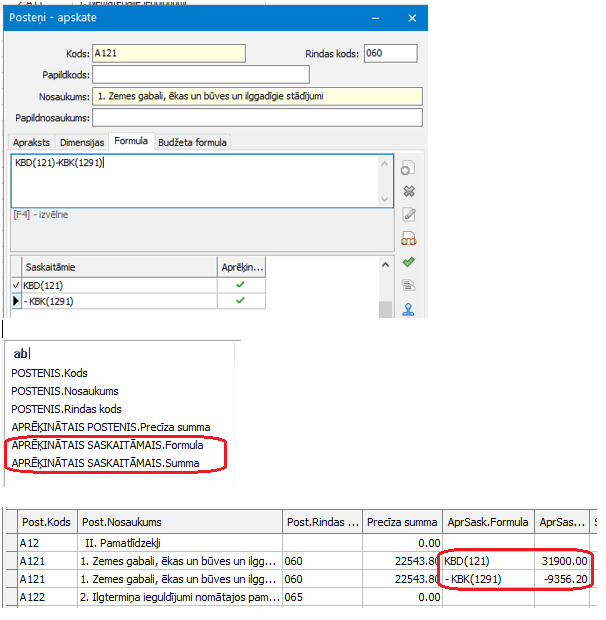Click the - KBK(1291) row indicator arrow
The height and width of the screenshot is (620, 606).
(x=16, y=301)
